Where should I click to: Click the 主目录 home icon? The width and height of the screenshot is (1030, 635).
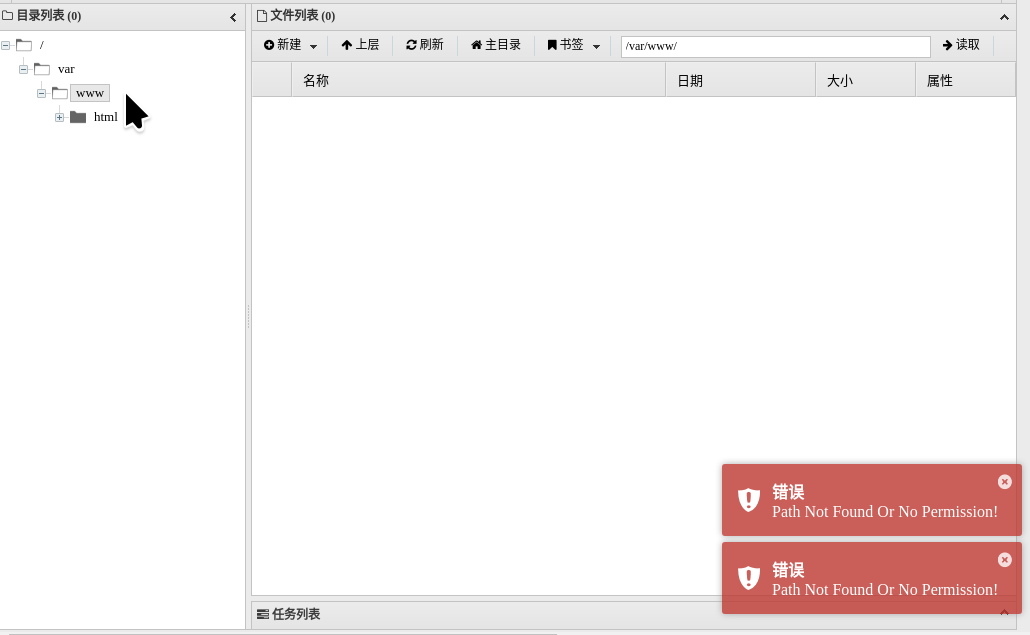coord(475,45)
